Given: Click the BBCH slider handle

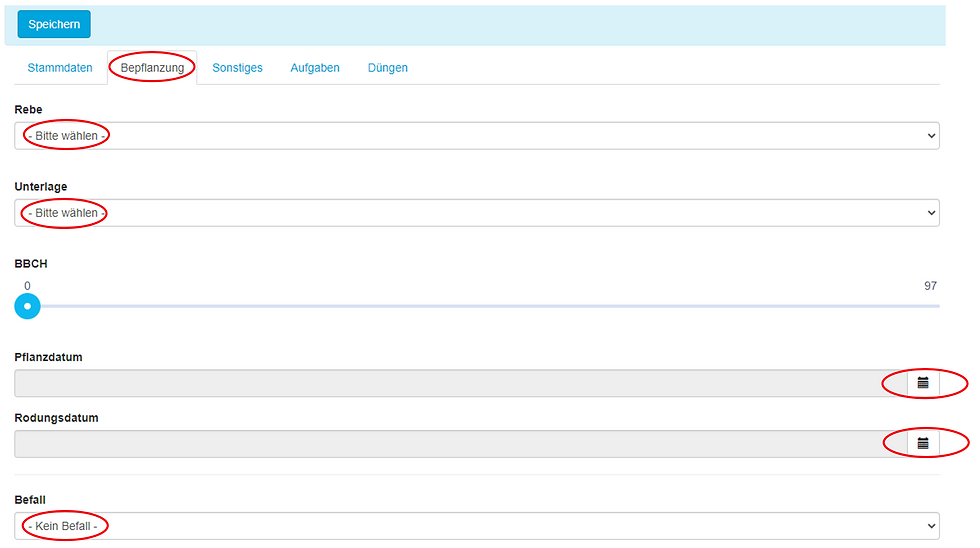Looking at the screenshot, I should (28, 306).
